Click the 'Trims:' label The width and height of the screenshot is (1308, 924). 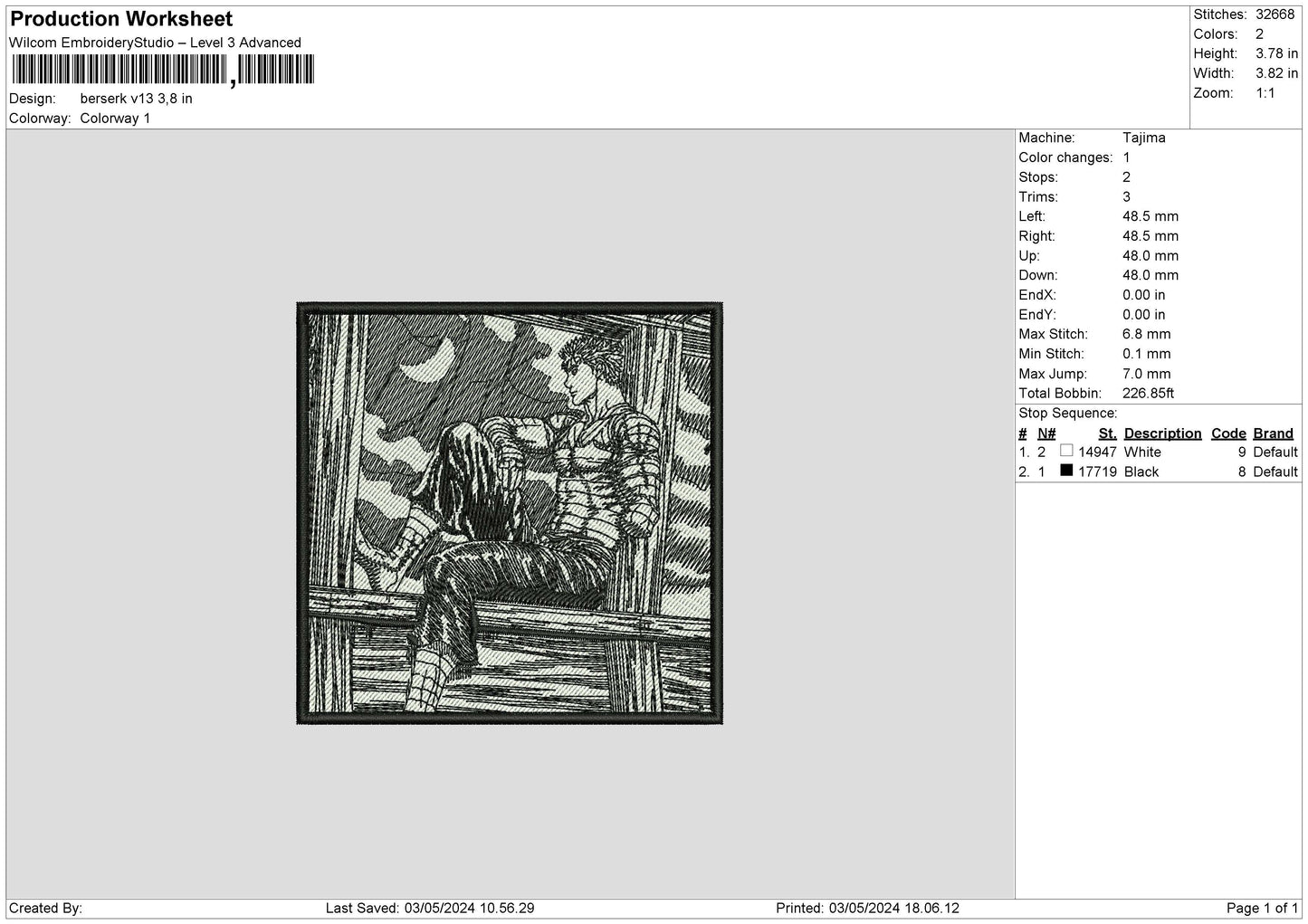tap(1036, 196)
